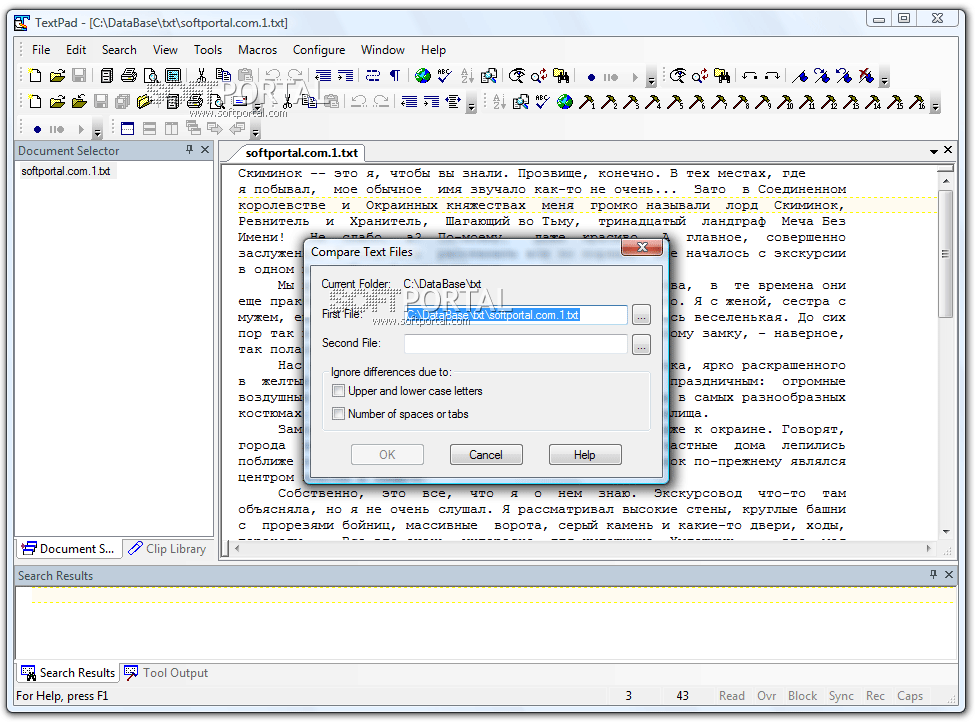Cascade windows icon

point(193,129)
